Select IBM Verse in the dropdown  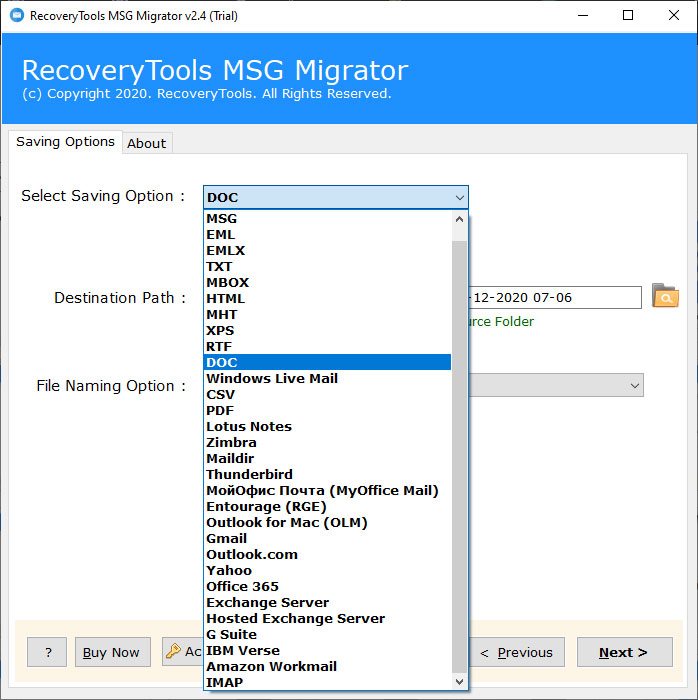(x=327, y=650)
